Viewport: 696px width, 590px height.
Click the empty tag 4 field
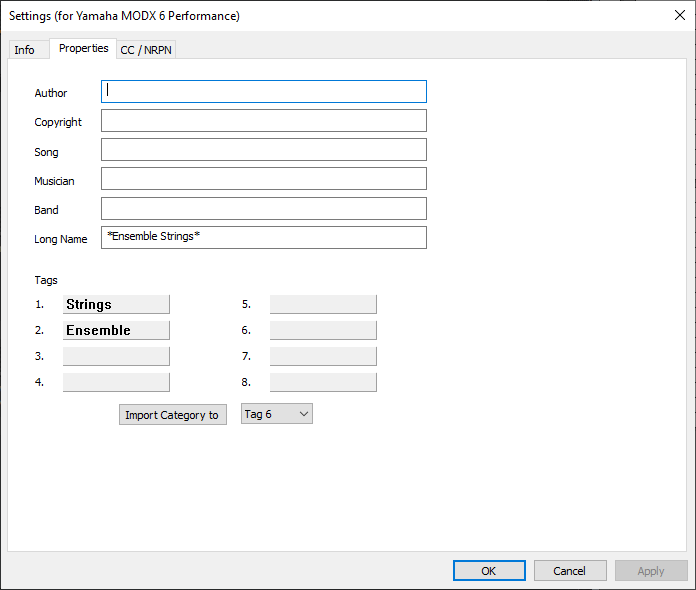116,382
